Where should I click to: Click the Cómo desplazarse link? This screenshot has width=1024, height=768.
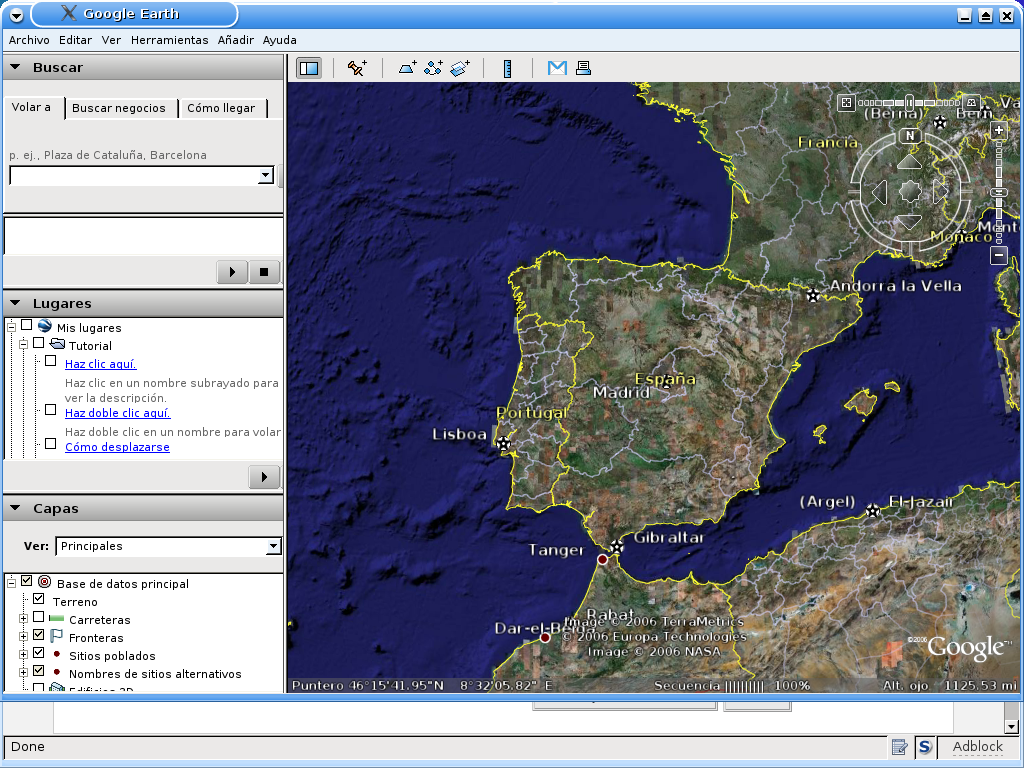(x=117, y=447)
